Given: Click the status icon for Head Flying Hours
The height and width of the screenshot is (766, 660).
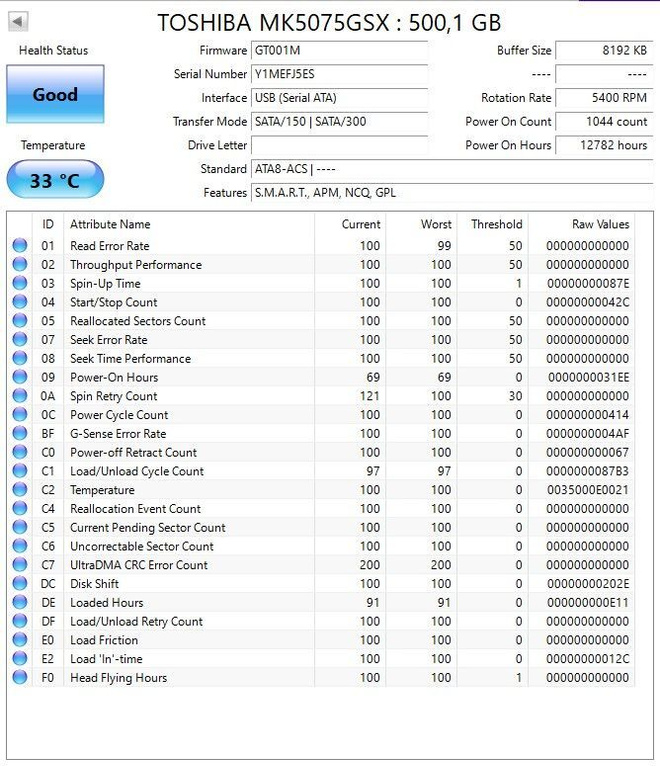Looking at the screenshot, I should [x=20, y=677].
